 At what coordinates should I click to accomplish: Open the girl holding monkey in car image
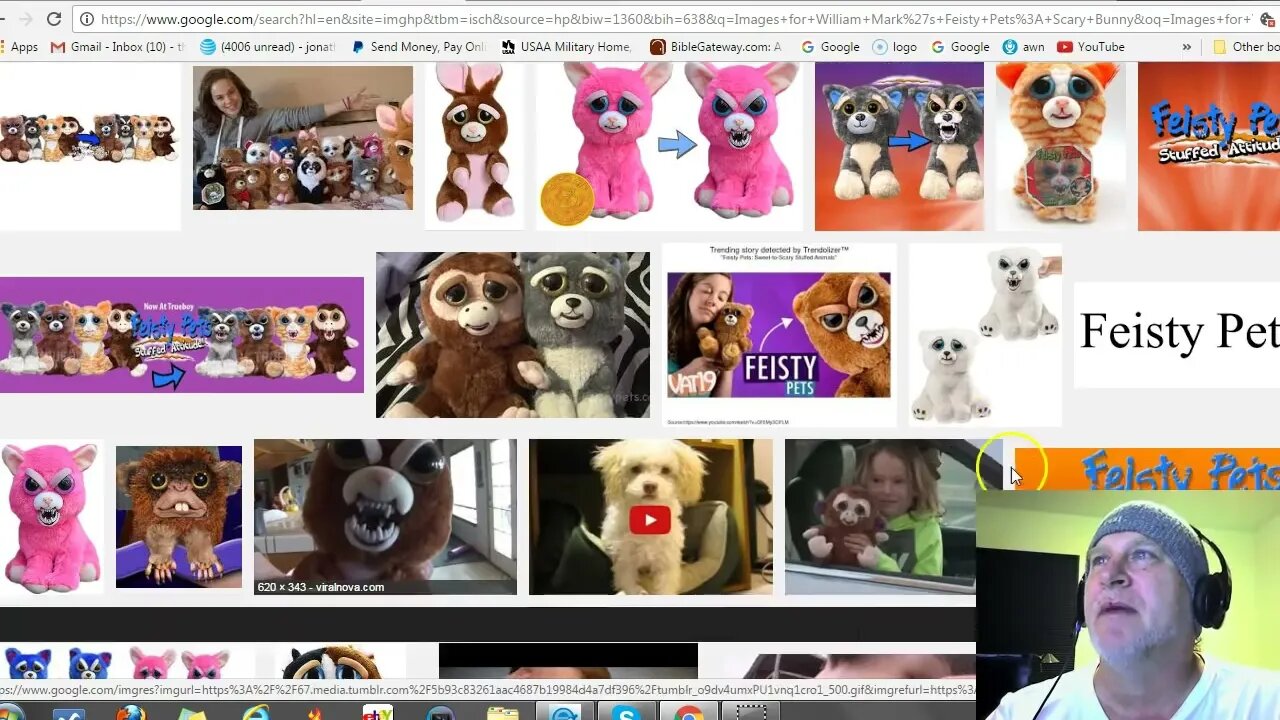880,517
